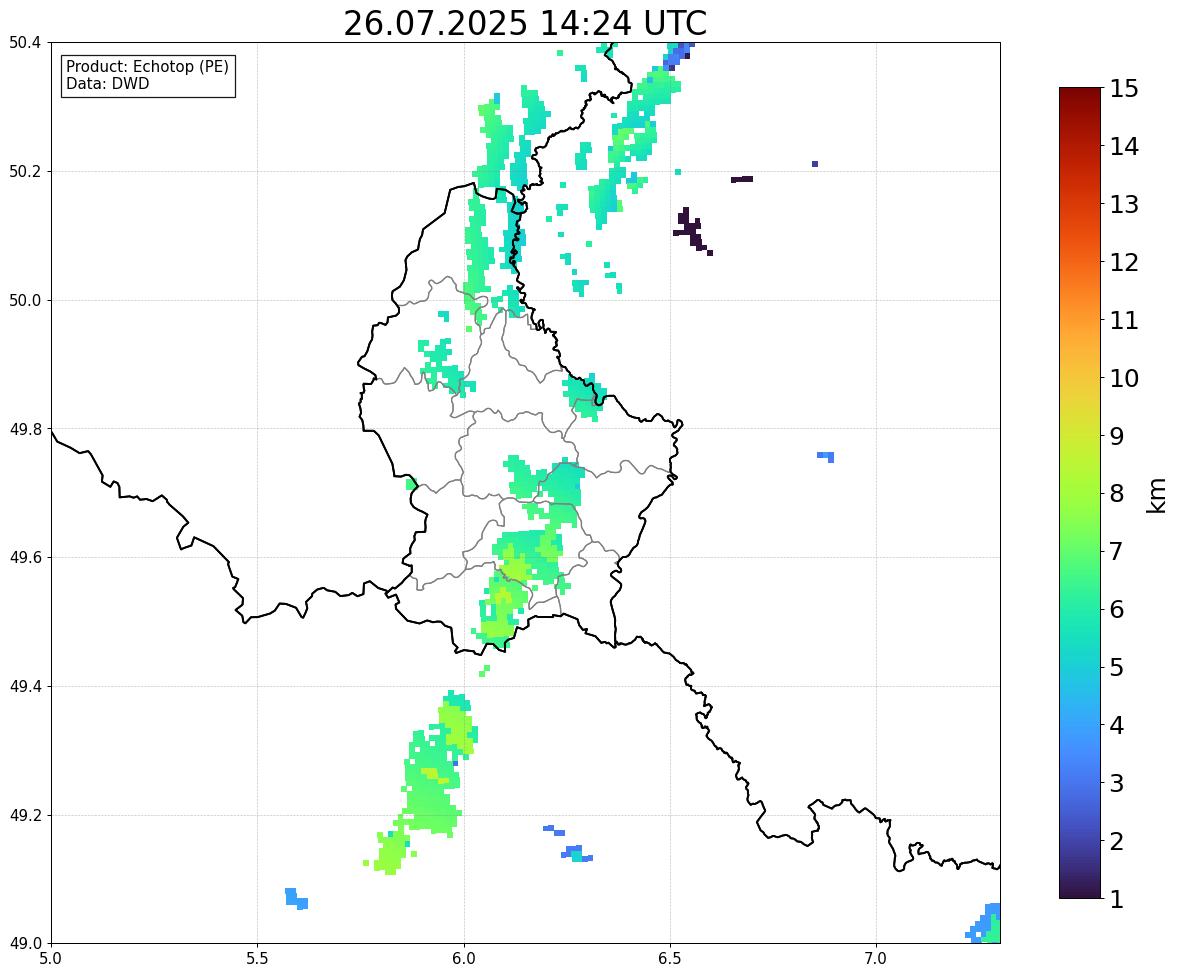This screenshot has width=1178, height=976.
Task: Click the small blue echo near 49.75 latitude
Action: click(826, 456)
